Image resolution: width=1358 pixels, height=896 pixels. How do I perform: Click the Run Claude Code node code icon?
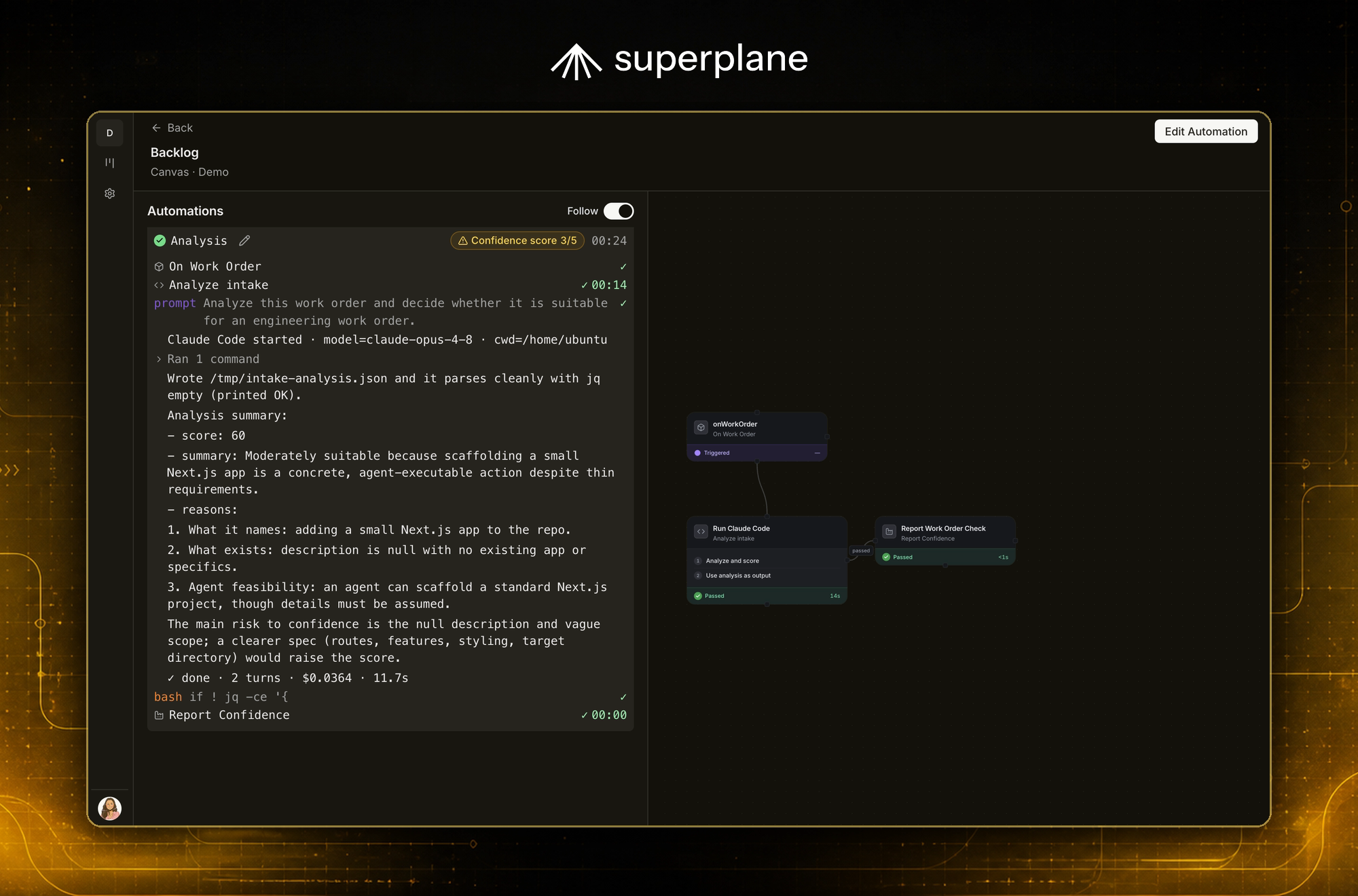pyautogui.click(x=701, y=531)
